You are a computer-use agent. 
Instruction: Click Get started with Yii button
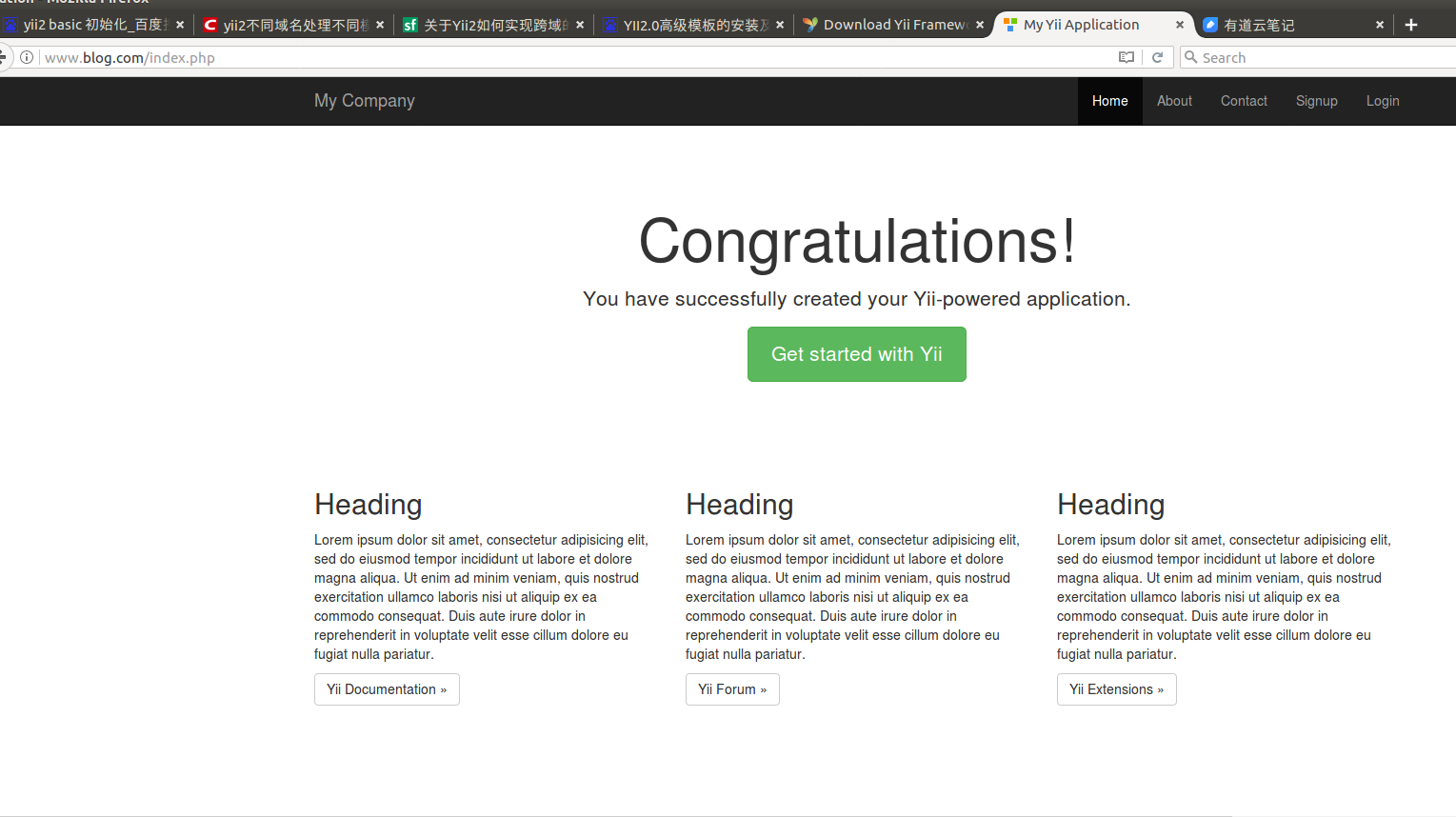point(857,354)
